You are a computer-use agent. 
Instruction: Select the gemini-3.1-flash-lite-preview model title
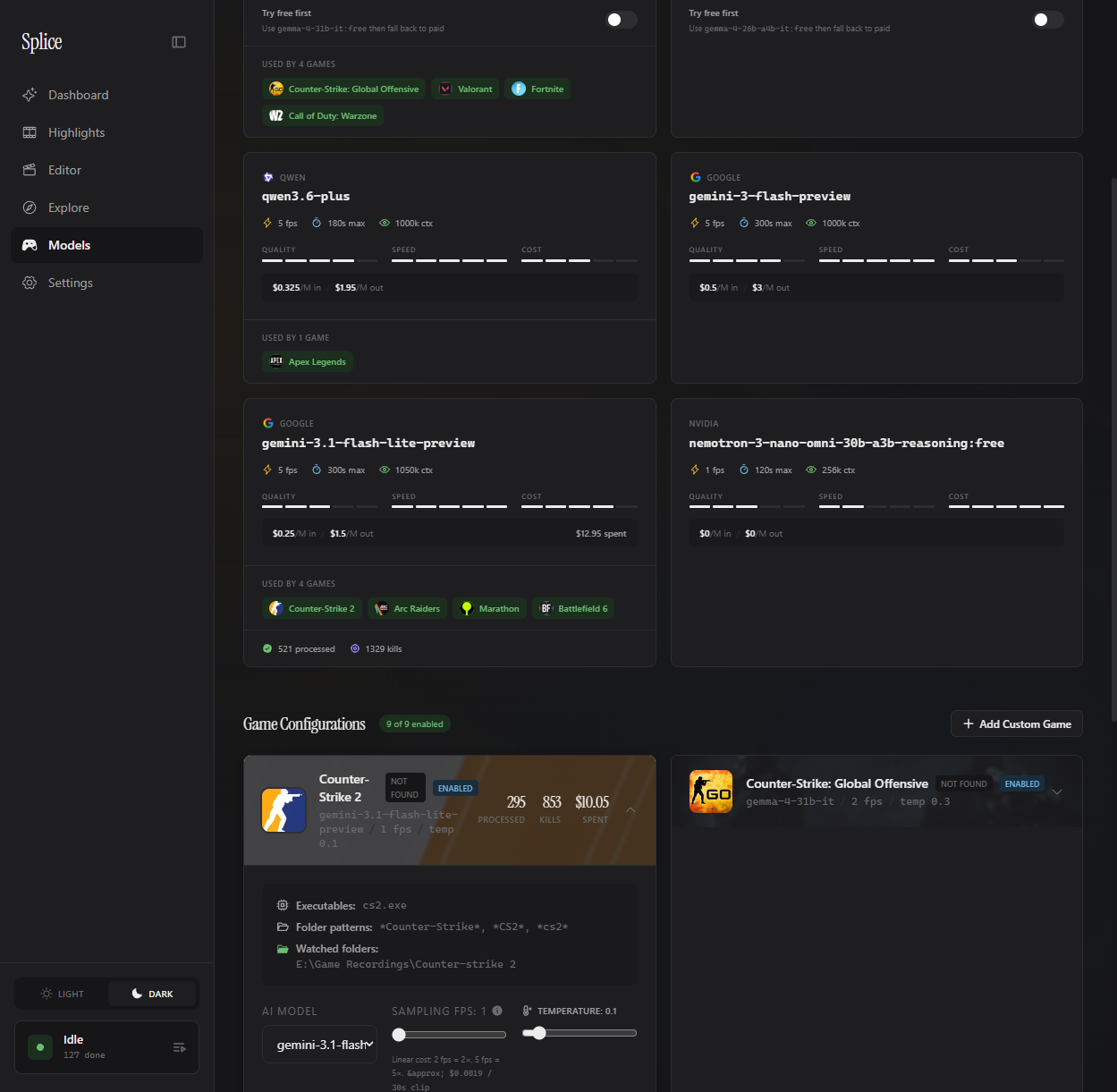coord(368,444)
